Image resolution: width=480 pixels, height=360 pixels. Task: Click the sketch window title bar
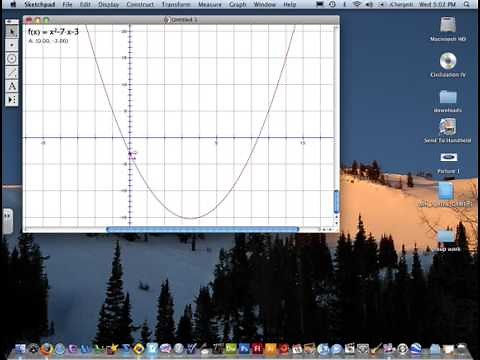pos(181,20)
